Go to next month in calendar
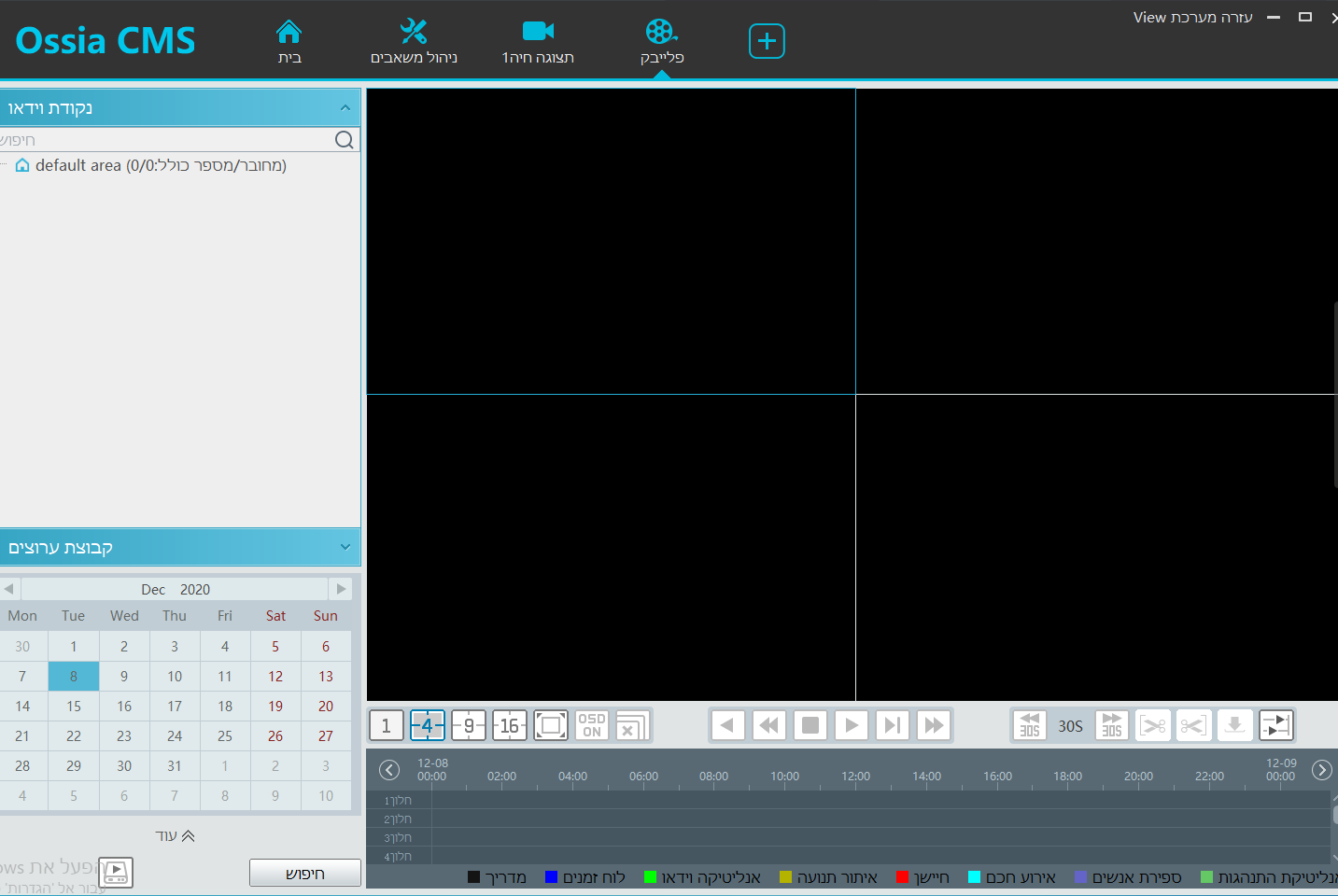The image size is (1338, 896). 341,589
